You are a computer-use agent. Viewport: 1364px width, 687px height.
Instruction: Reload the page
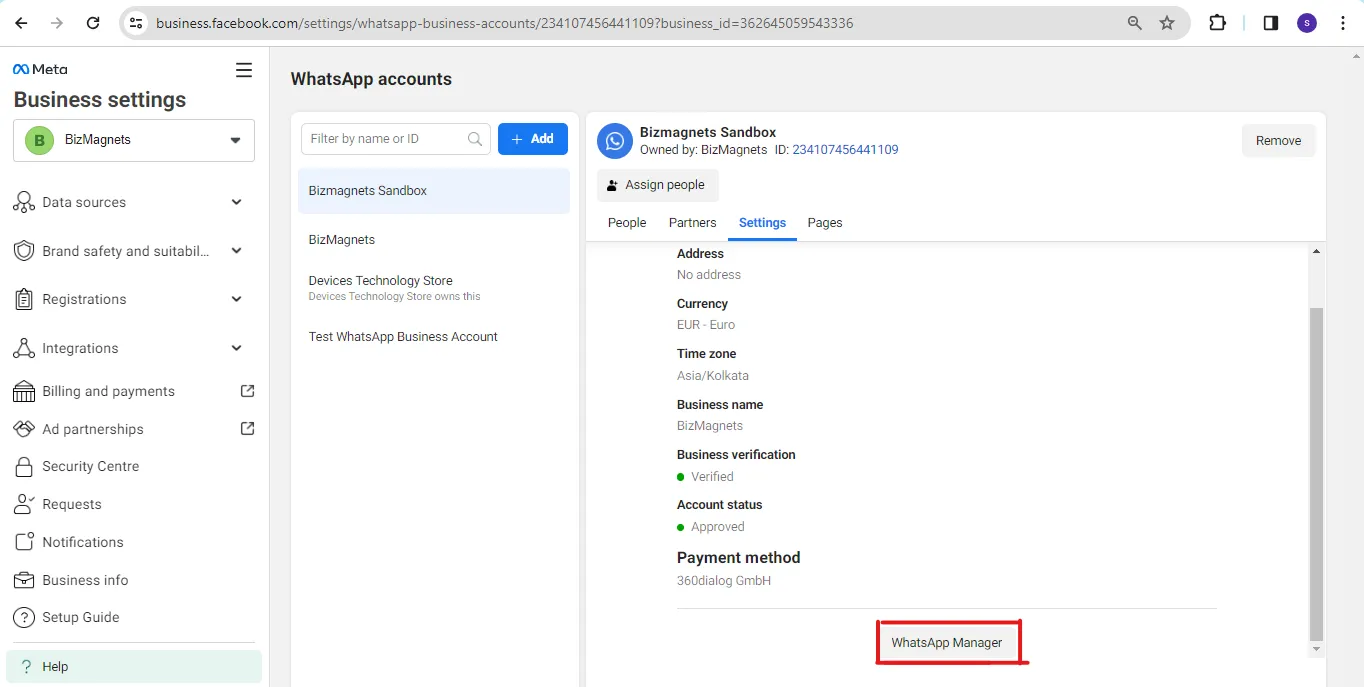[x=93, y=22]
